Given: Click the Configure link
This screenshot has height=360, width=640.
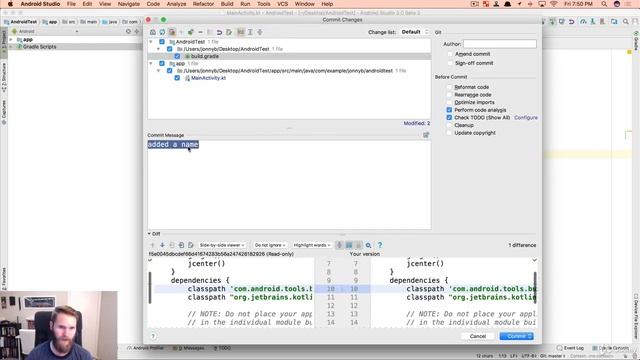Looking at the screenshot, I should [526, 118].
